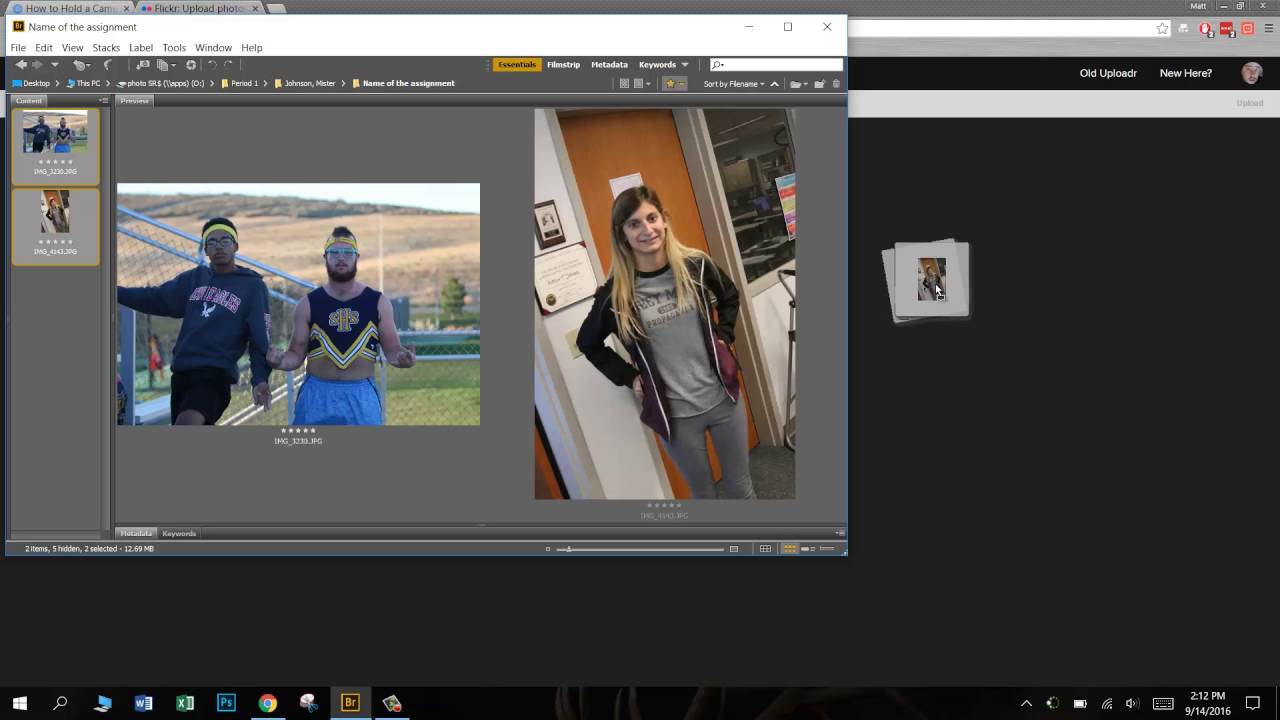1280x720 pixels.
Task: Delete item with trash icon
Action: (836, 84)
